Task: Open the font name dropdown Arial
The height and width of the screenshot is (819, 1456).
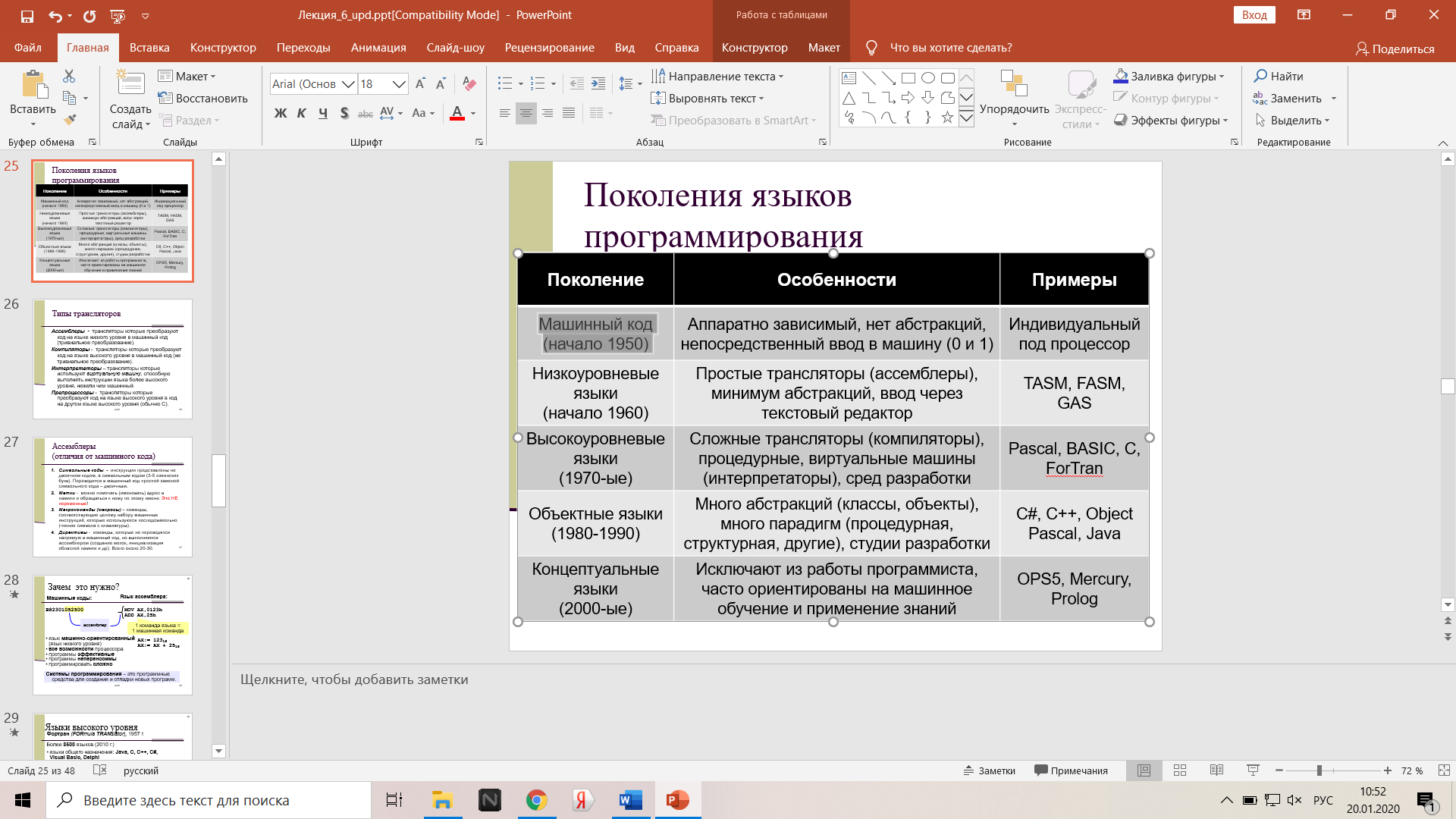Action: tap(348, 84)
